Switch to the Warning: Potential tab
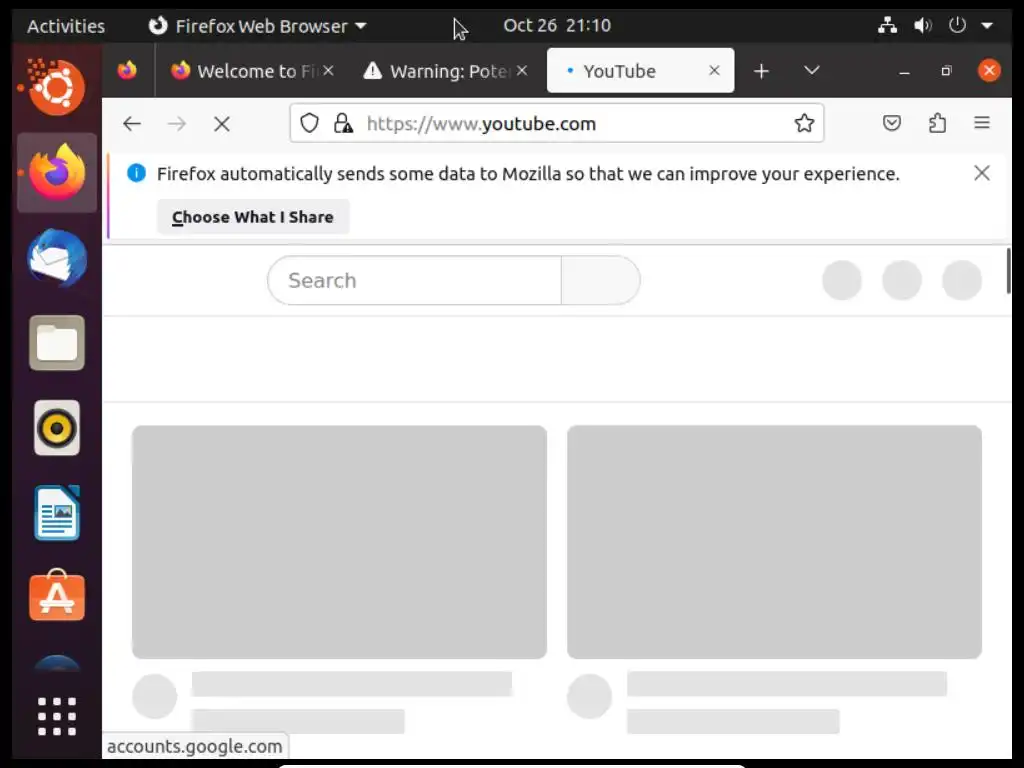1024x768 pixels. click(x=446, y=71)
